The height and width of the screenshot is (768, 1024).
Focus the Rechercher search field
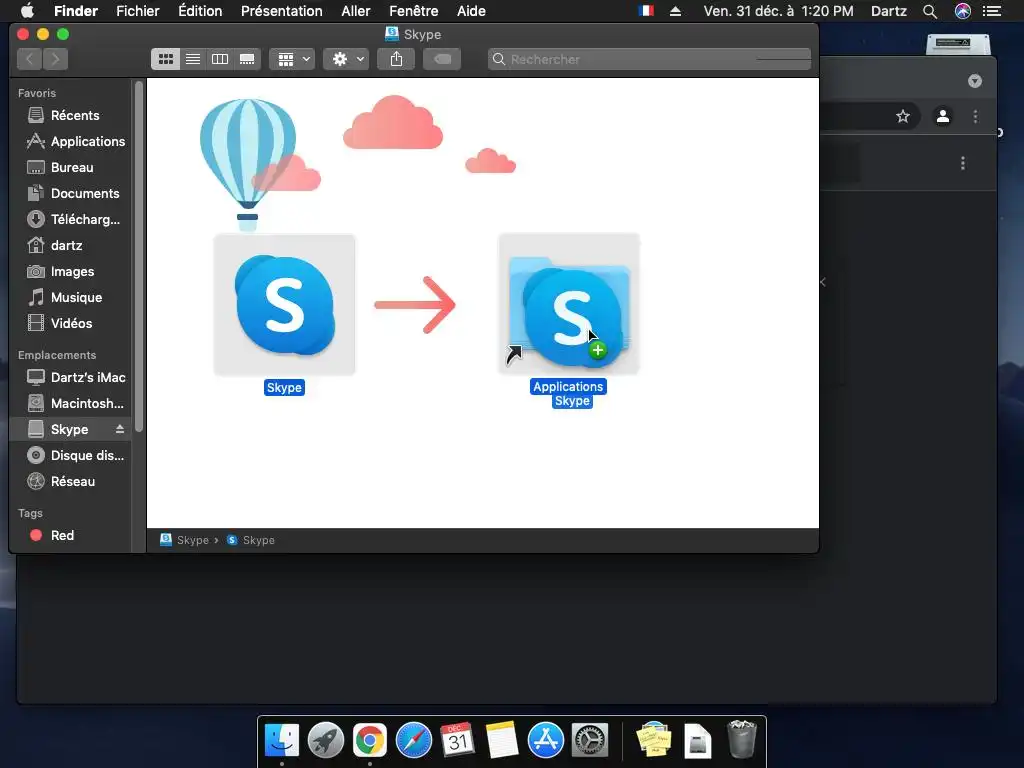pyautogui.click(x=649, y=59)
